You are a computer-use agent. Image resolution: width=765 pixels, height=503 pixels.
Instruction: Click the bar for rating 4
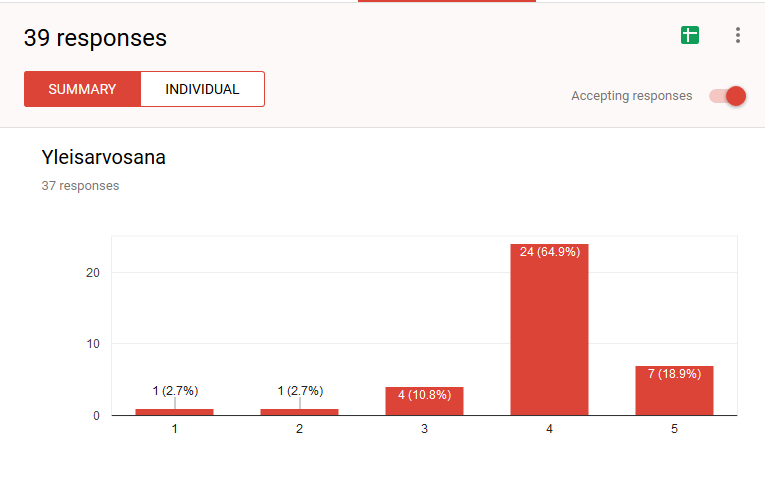[549, 330]
